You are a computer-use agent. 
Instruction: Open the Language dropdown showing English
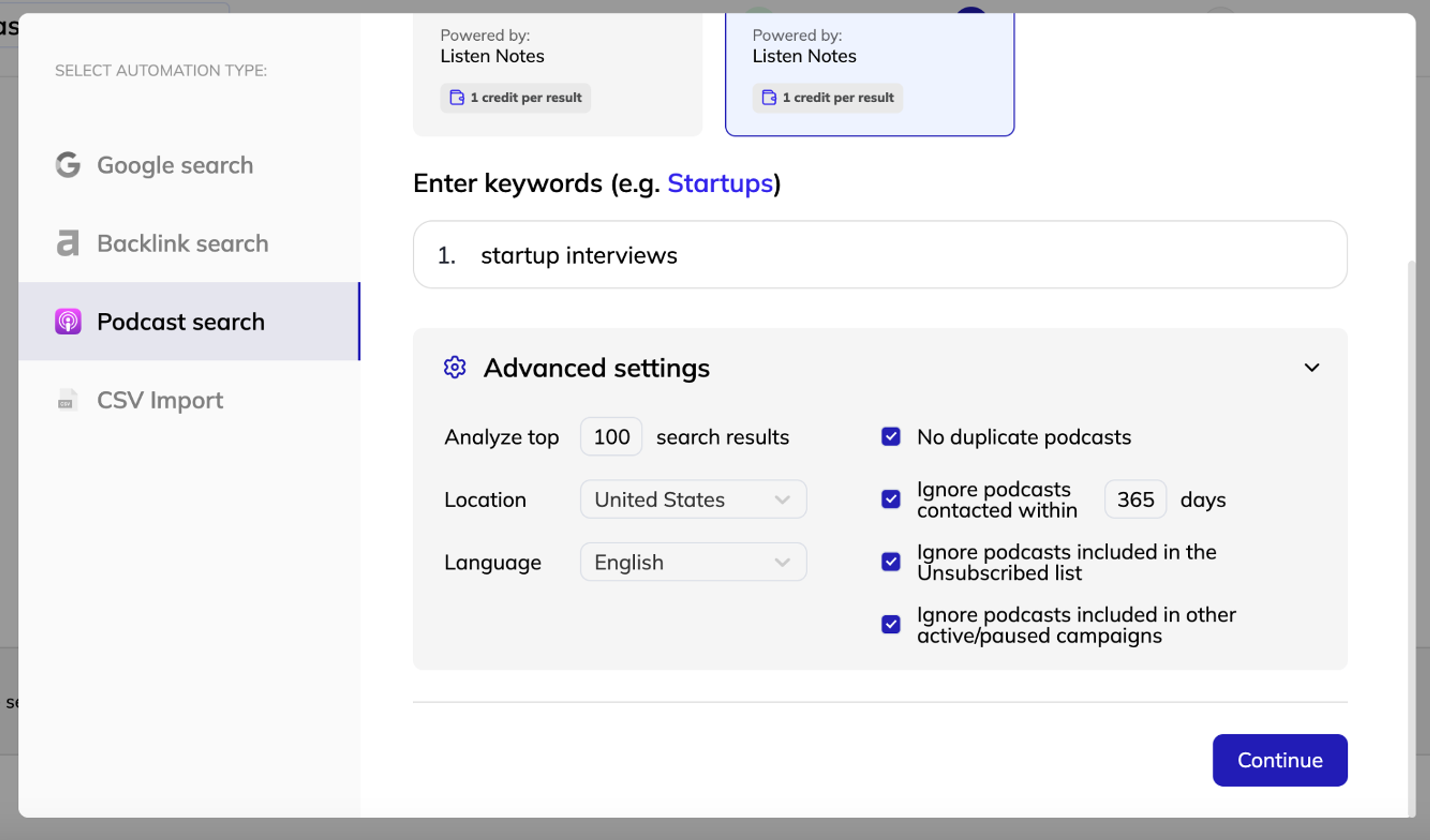[693, 562]
